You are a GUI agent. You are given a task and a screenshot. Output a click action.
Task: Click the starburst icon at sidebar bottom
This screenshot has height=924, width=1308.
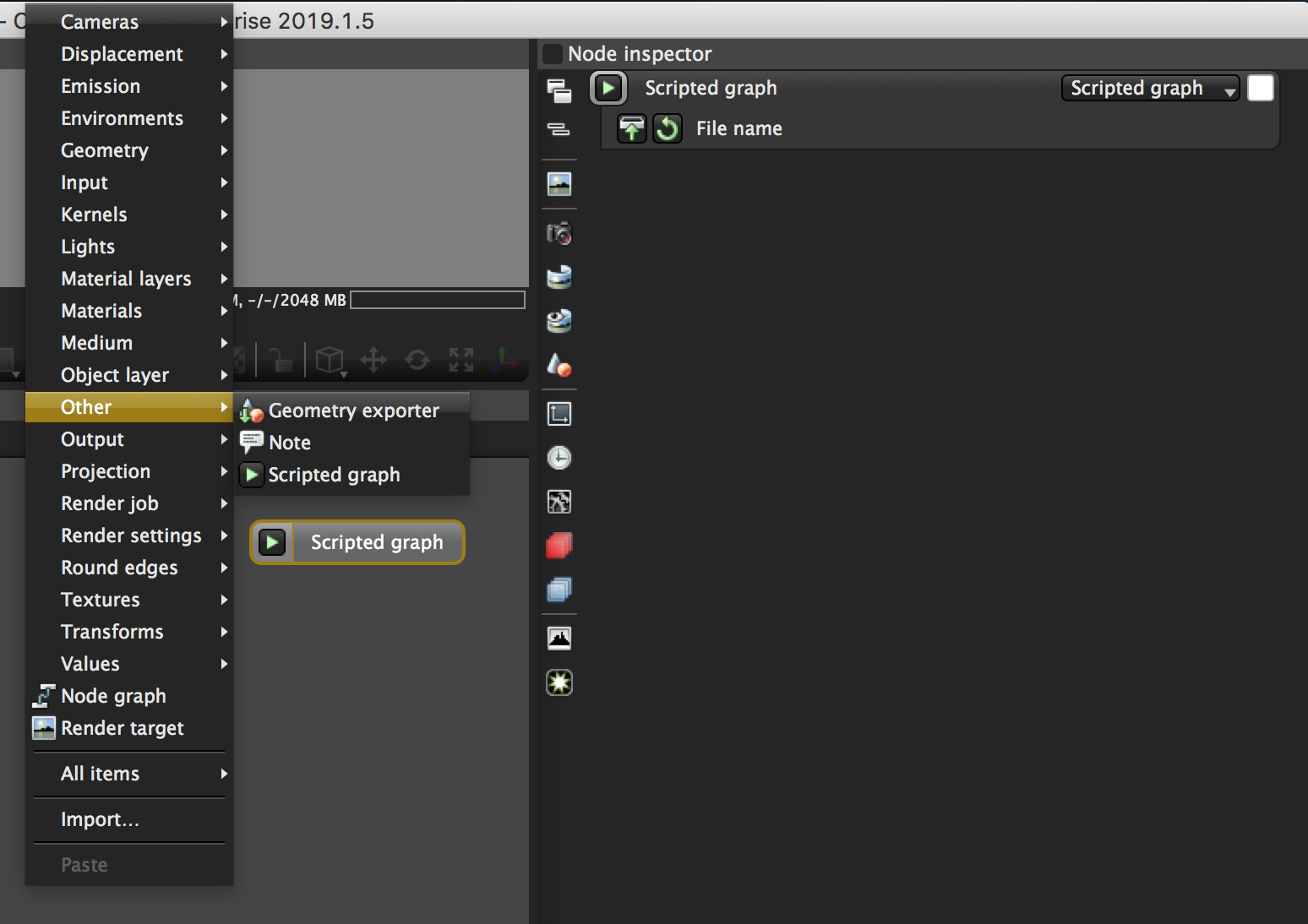point(559,682)
